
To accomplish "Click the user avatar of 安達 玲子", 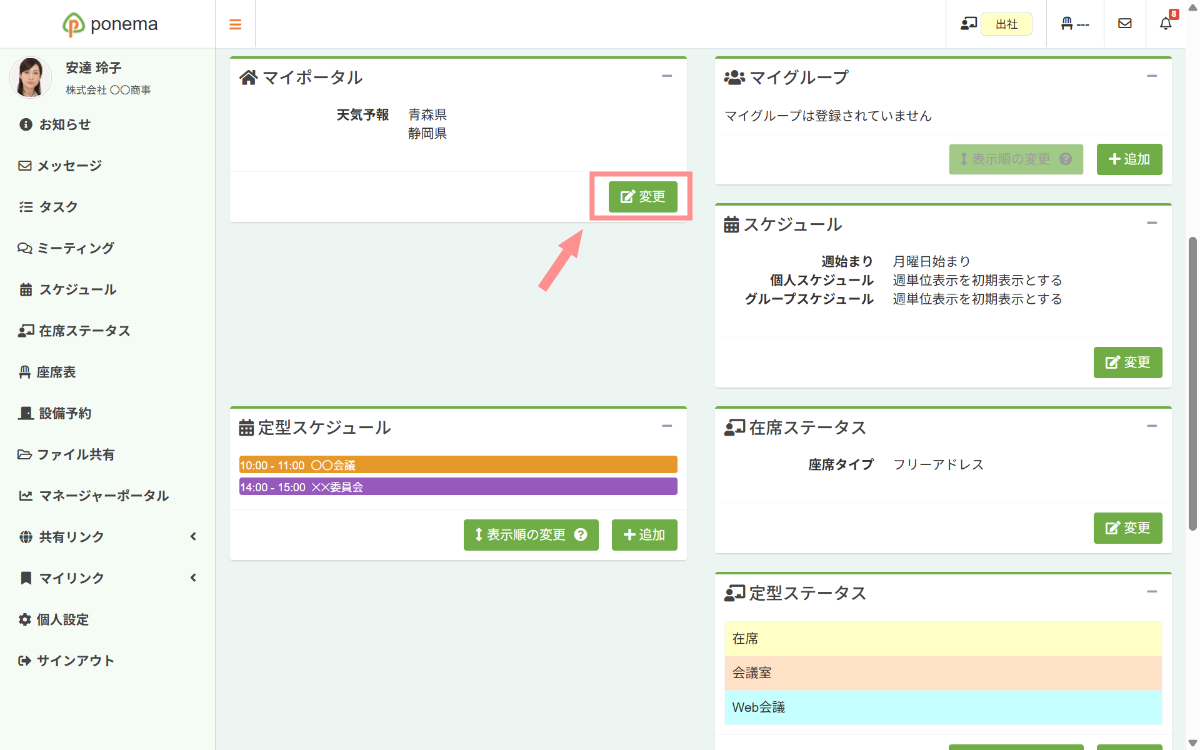I will [x=30, y=77].
